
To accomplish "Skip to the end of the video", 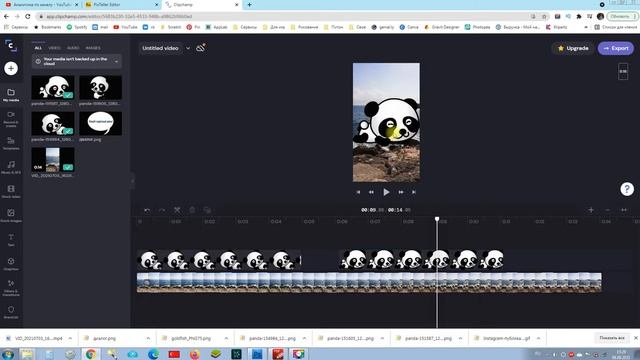I will click(414, 192).
